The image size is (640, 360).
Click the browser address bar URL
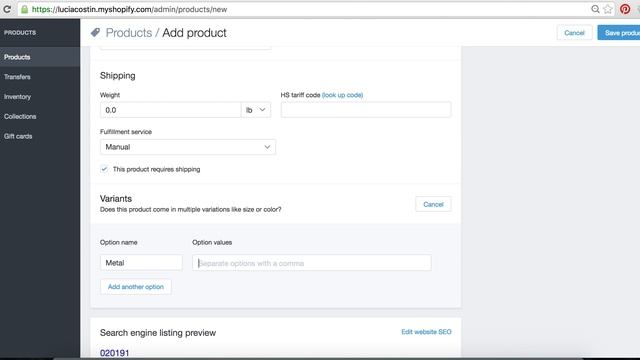(x=129, y=9)
